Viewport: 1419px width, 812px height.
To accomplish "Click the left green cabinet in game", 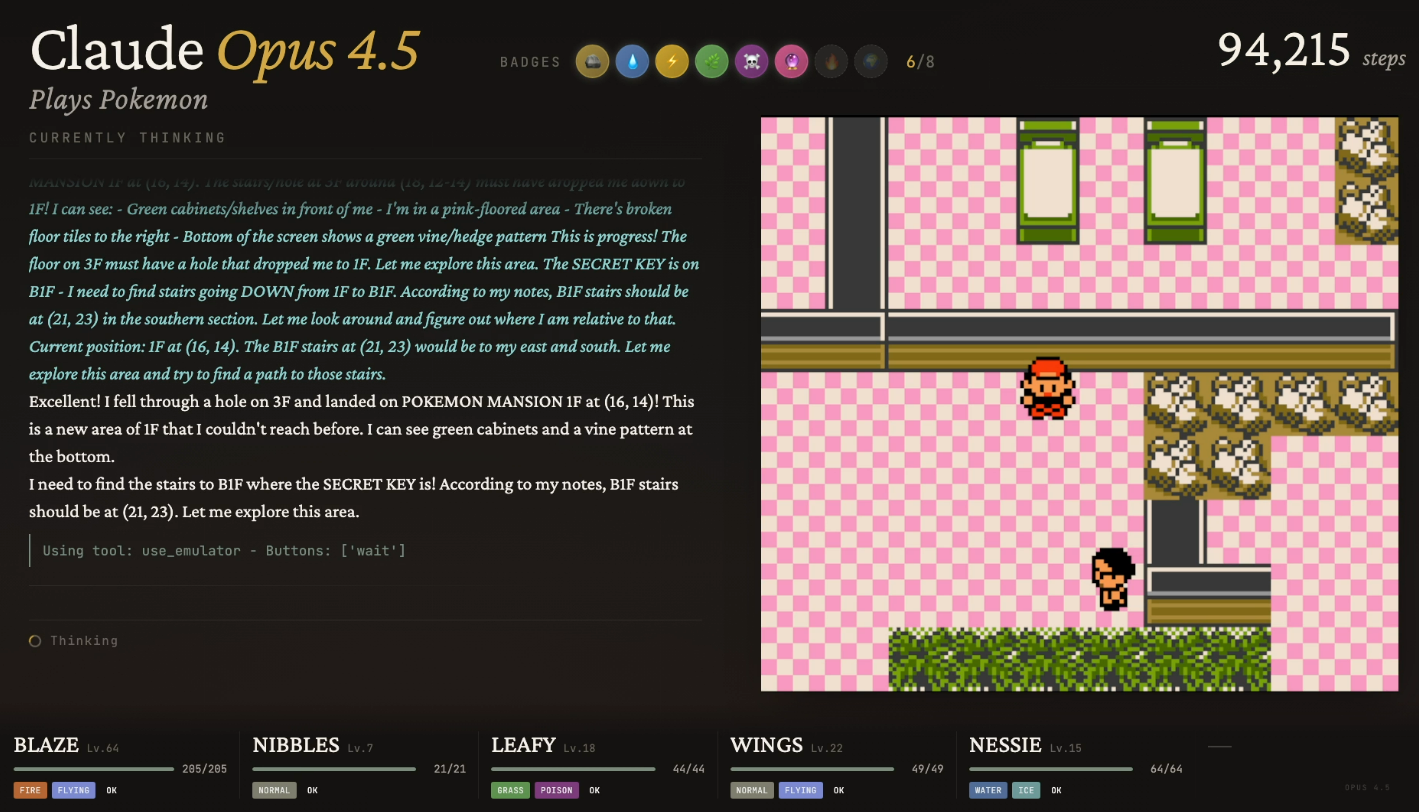I will (1048, 182).
